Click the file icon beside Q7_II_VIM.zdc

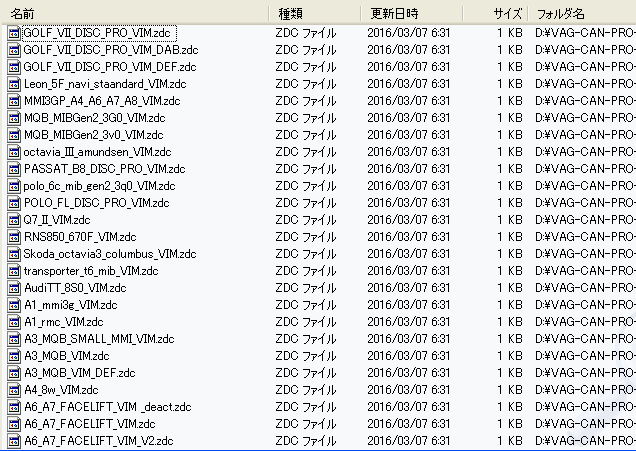click(x=14, y=220)
